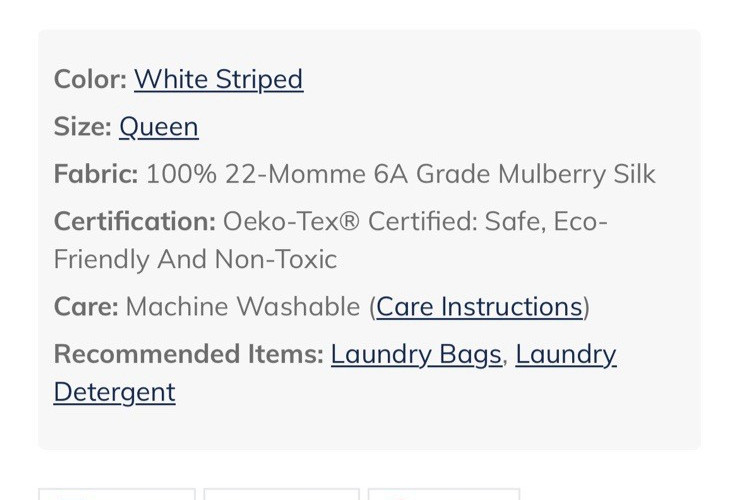
Task: Click the Friendly And Non-Toxic text
Action: click(195, 260)
